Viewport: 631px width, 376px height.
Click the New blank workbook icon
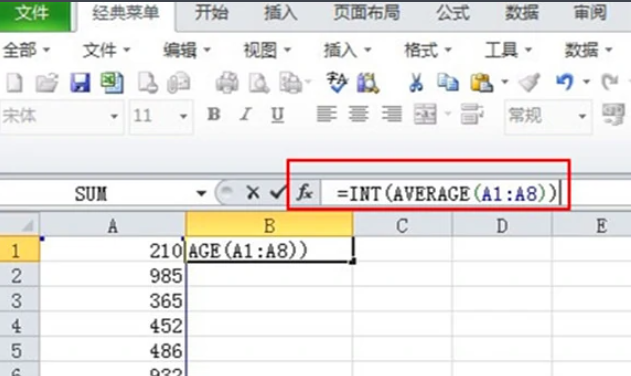coord(15,83)
